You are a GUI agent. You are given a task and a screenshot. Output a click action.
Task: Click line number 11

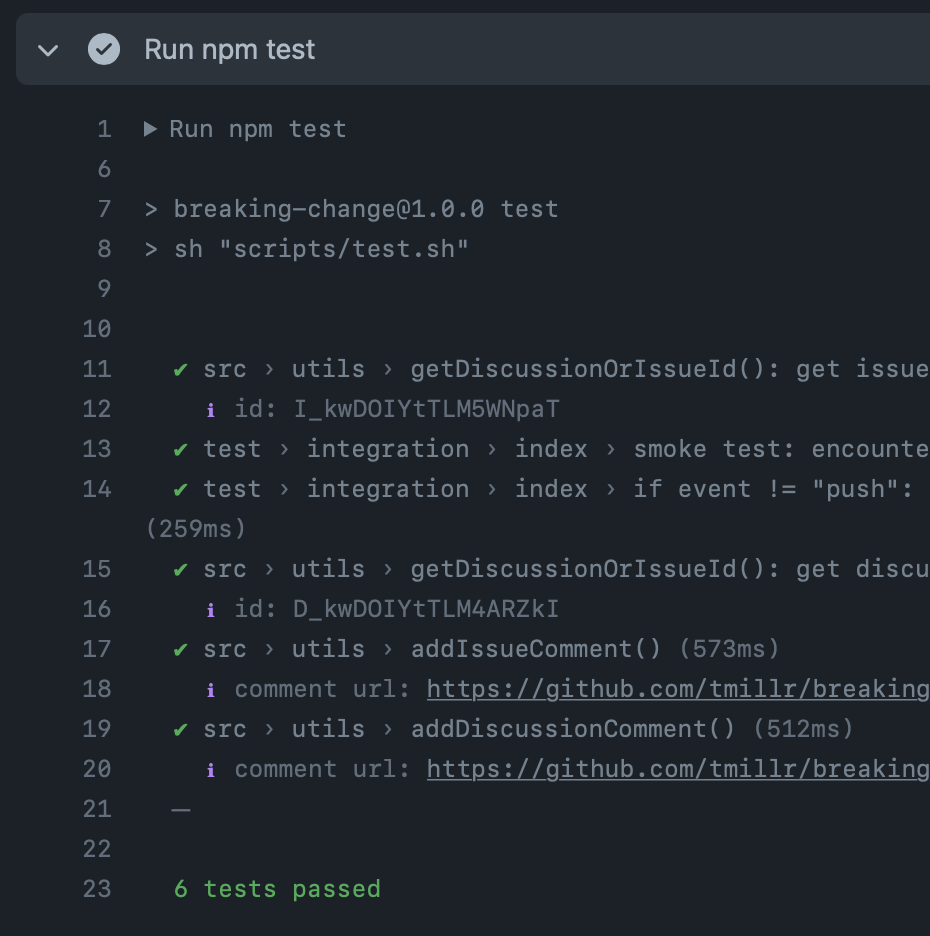pos(97,370)
